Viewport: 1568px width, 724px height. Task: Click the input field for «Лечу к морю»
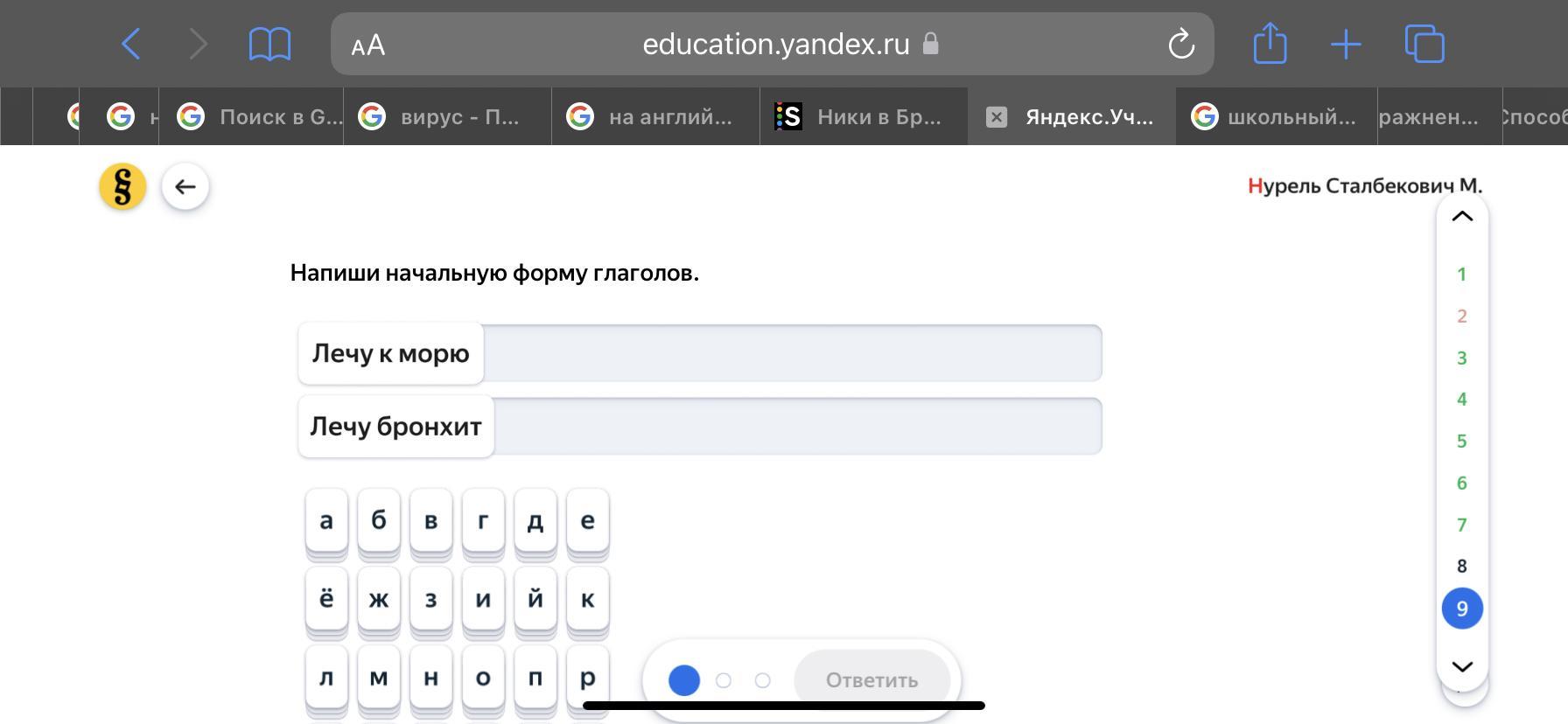tap(792, 353)
